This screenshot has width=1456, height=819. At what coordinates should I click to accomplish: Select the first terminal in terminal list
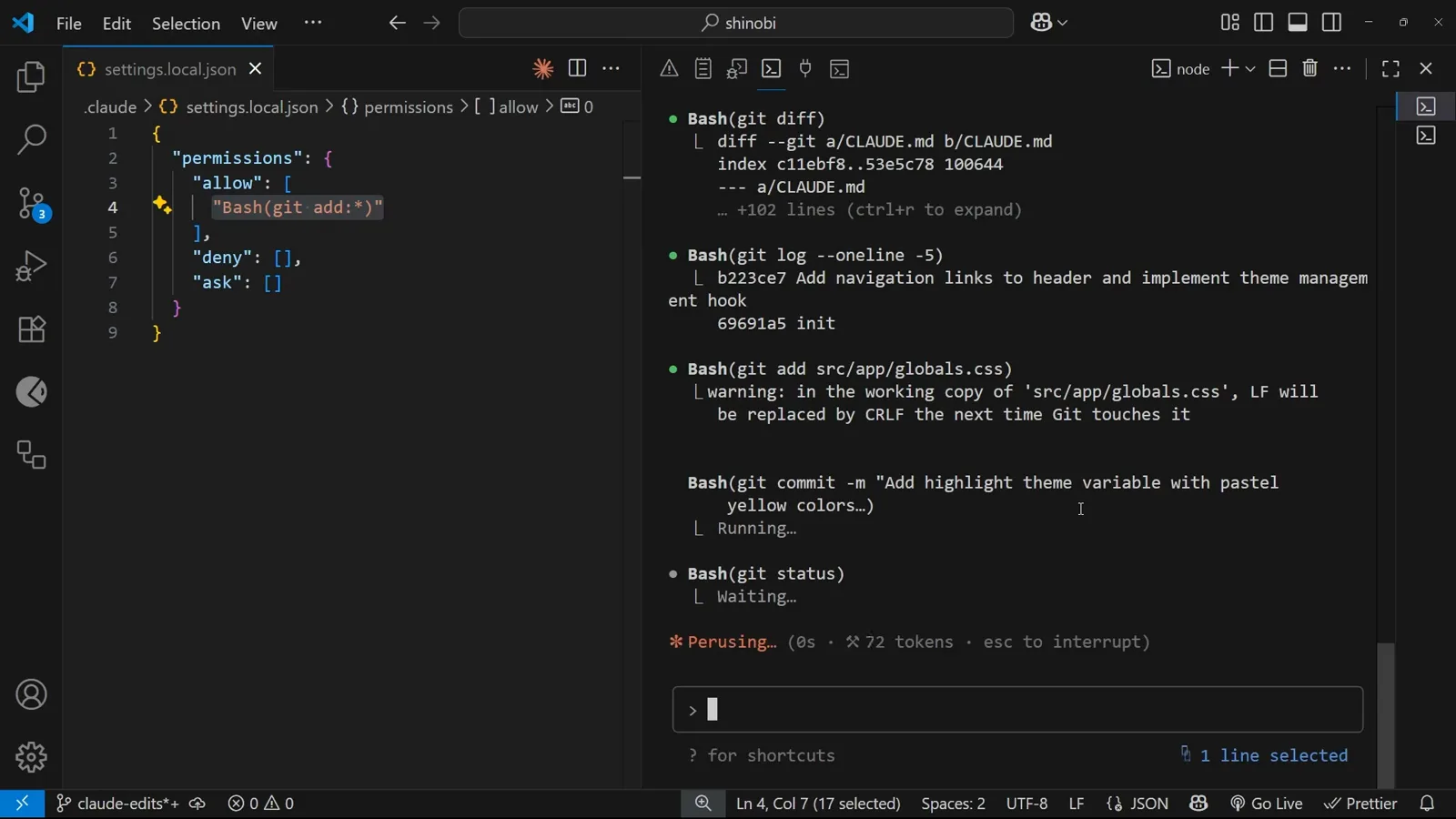(1426, 106)
